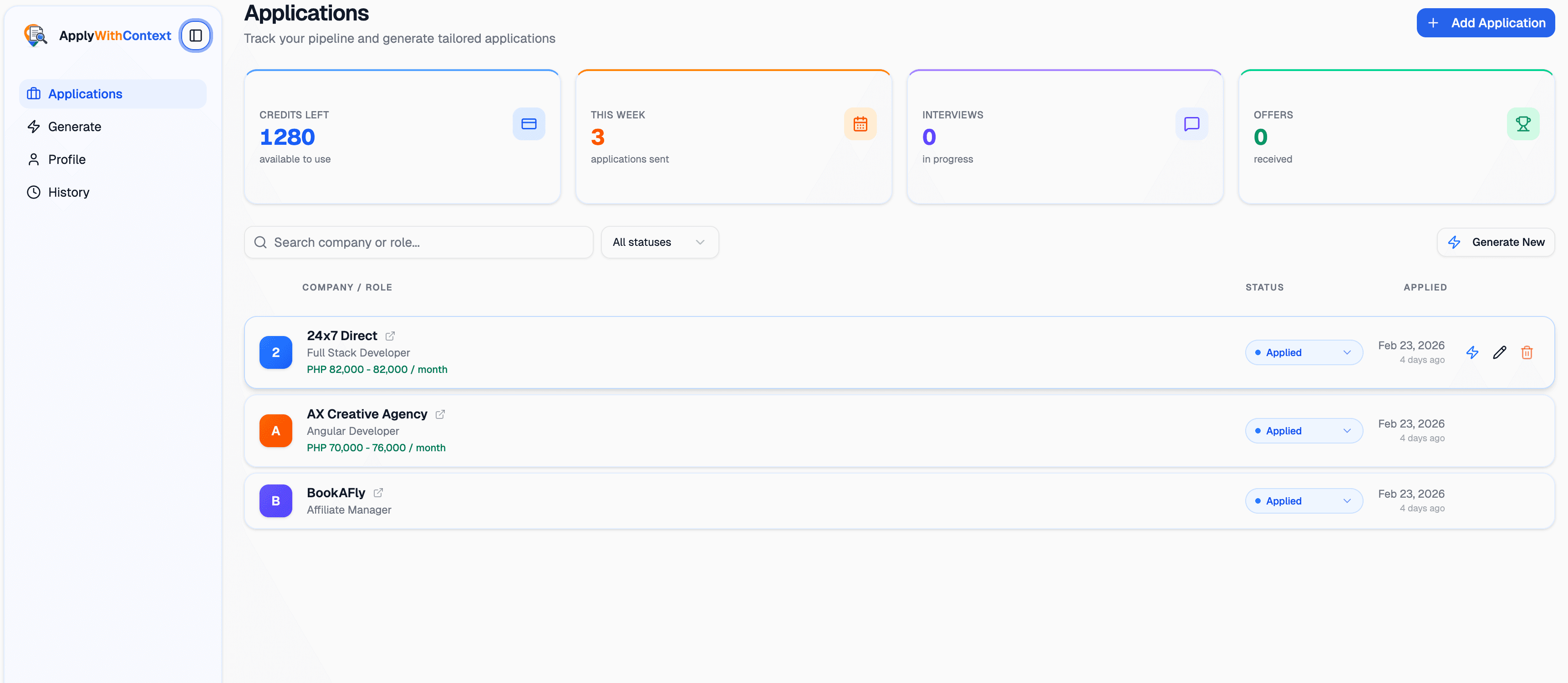The width and height of the screenshot is (1568, 683).
Task: Select Generate in the sidebar
Action: click(74, 127)
